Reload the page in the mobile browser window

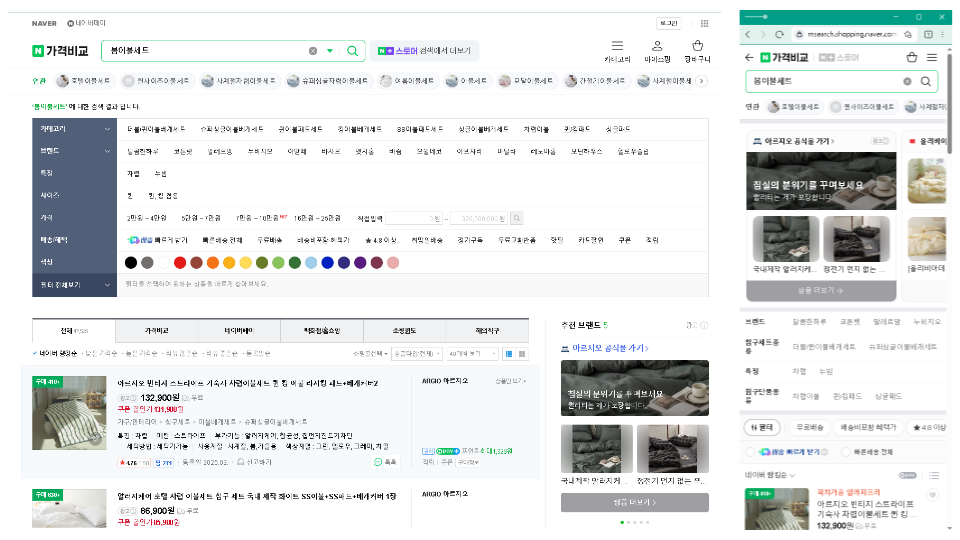[779, 34]
